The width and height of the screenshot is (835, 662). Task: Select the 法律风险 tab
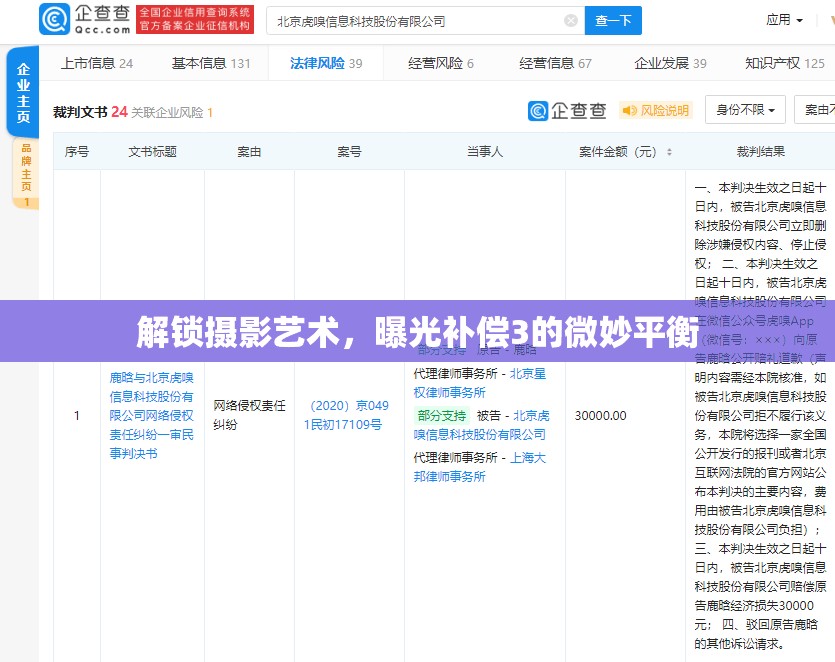[326, 63]
